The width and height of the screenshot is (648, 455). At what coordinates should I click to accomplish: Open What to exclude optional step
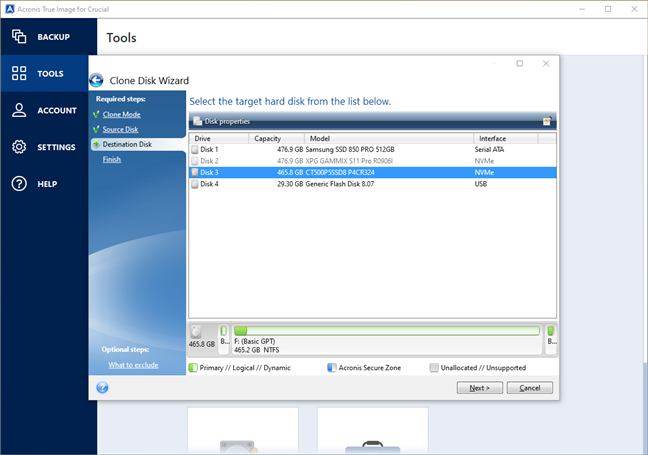point(133,365)
